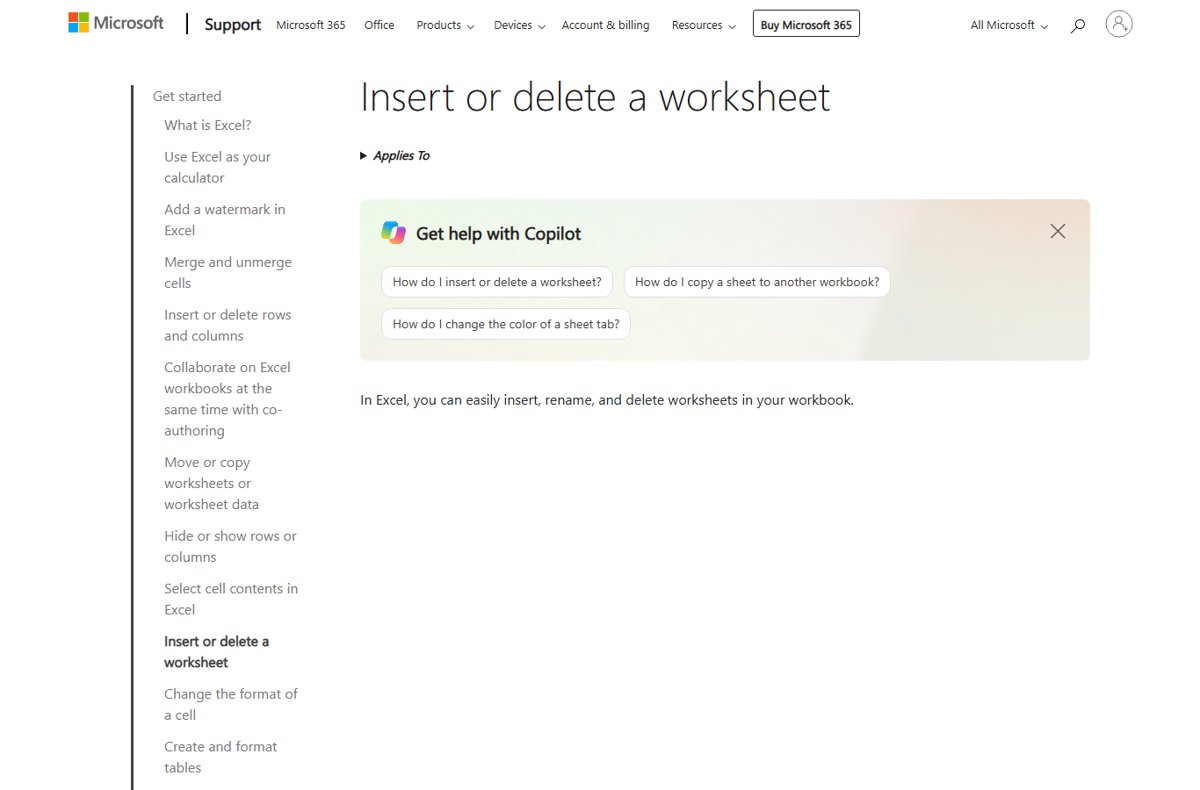Open the Office nav item
1200x790 pixels.
tap(379, 25)
